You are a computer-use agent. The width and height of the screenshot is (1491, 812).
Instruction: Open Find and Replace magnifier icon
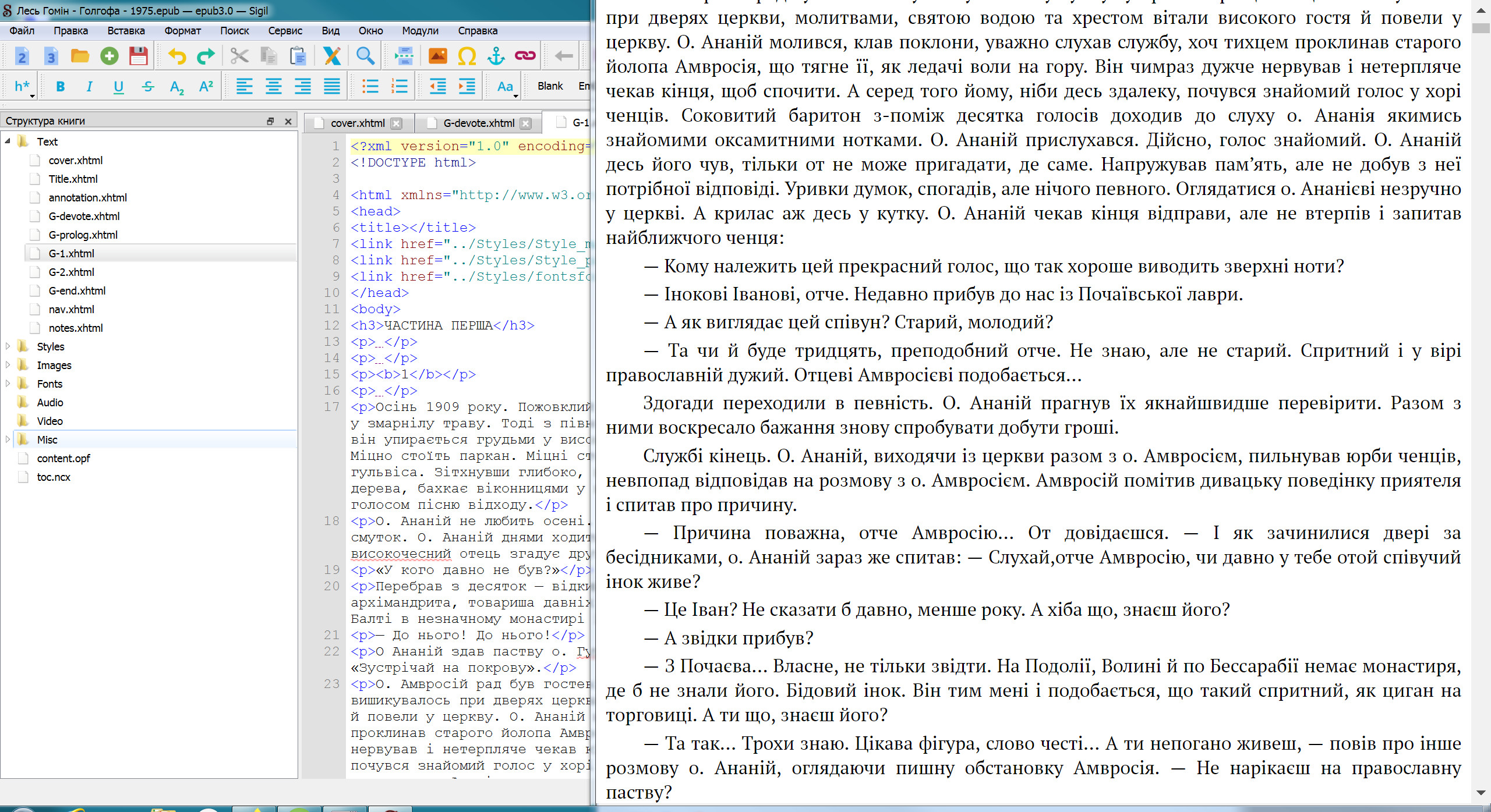coord(365,56)
